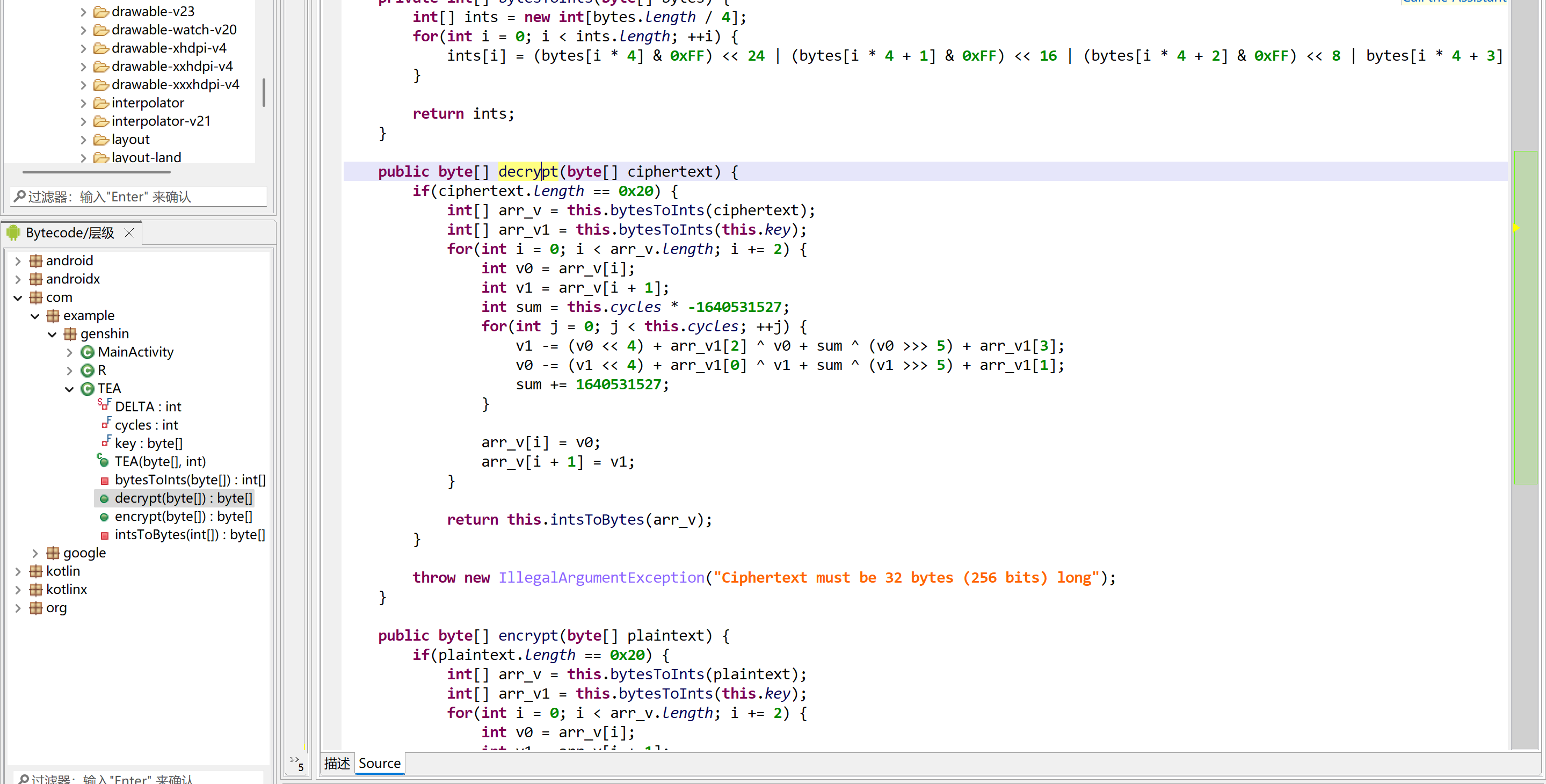Screen dimensions: 1546x784
Task: Click IllegalArgumentException in the code
Action: point(601,577)
